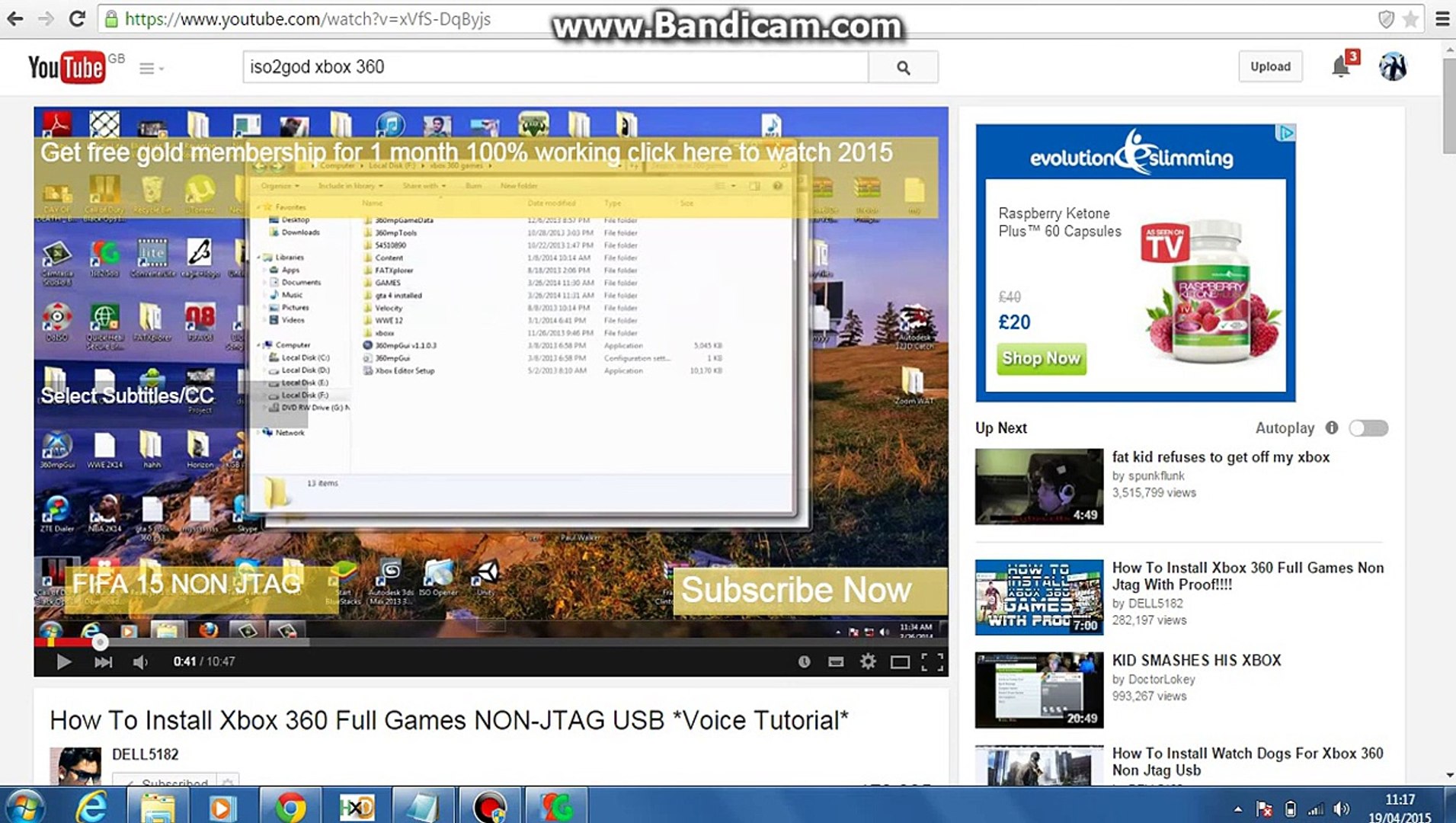This screenshot has height=823, width=1456.
Task: Click the Upload button
Action: tap(1270, 66)
